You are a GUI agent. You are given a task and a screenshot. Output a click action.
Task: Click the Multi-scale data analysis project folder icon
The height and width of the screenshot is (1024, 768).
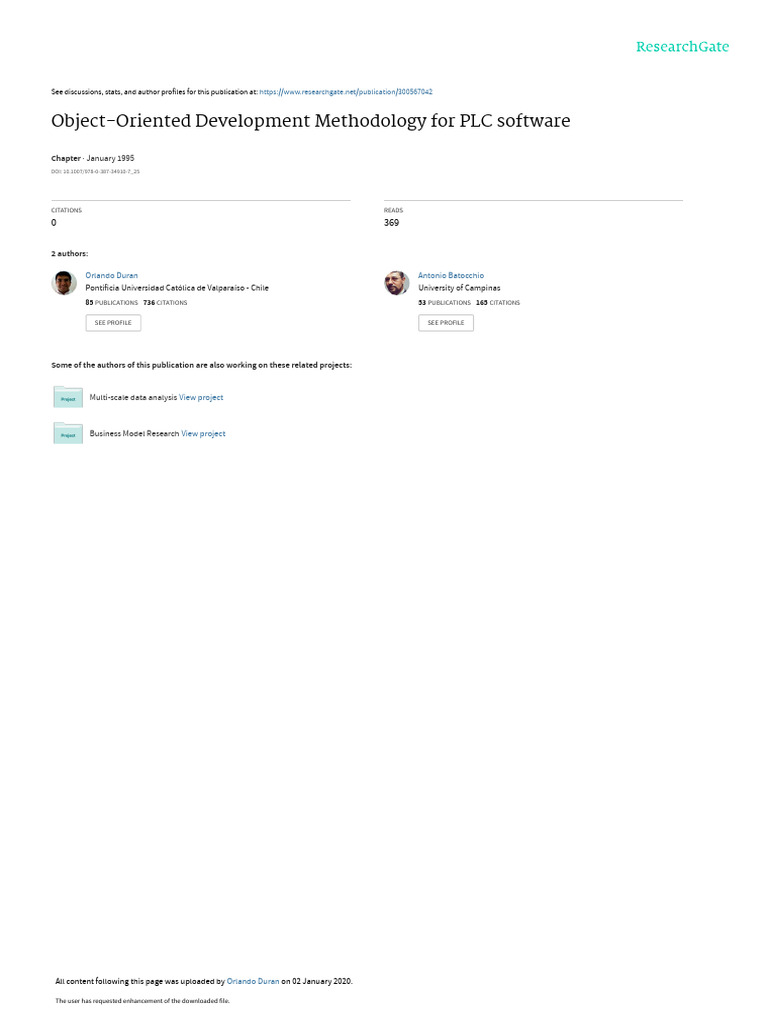[x=68, y=397]
